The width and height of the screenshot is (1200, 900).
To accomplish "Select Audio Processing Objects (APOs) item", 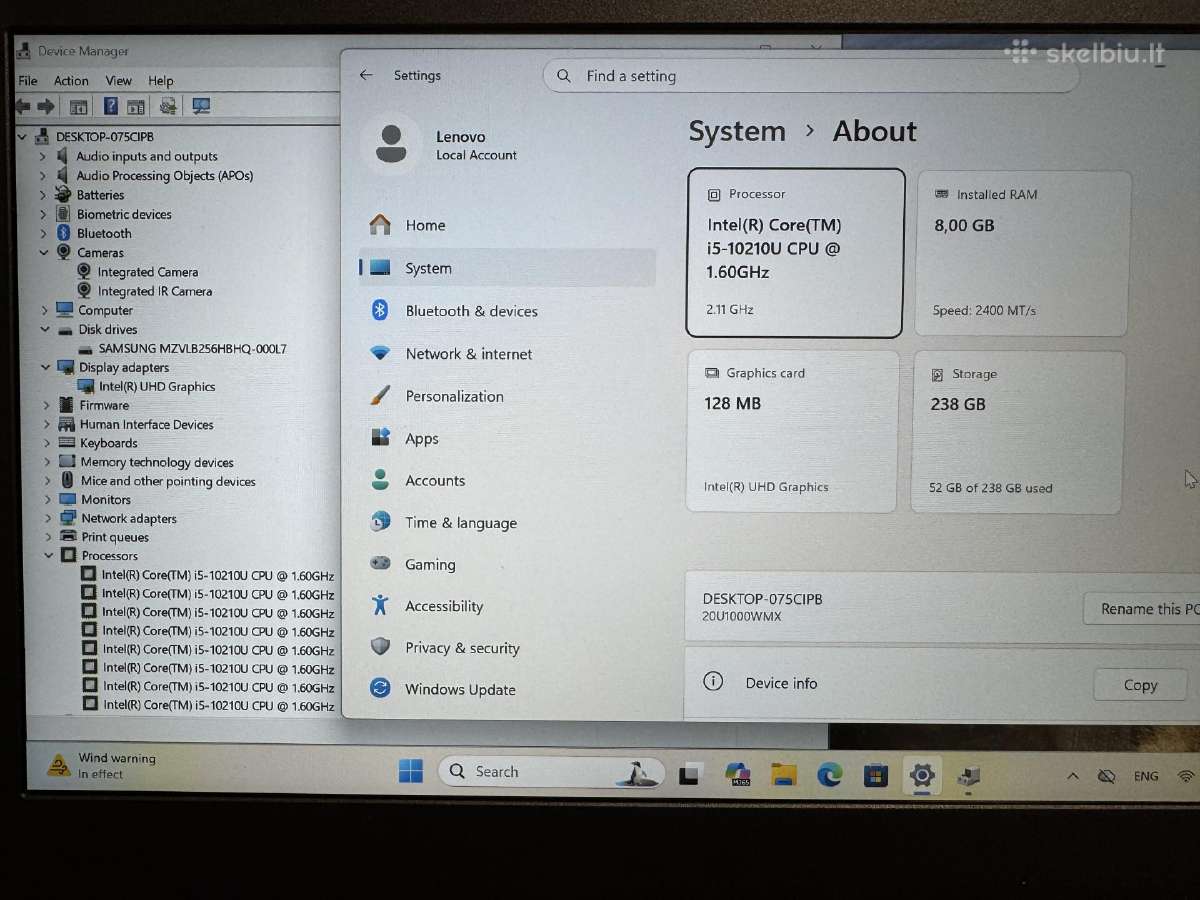I will click(x=164, y=175).
